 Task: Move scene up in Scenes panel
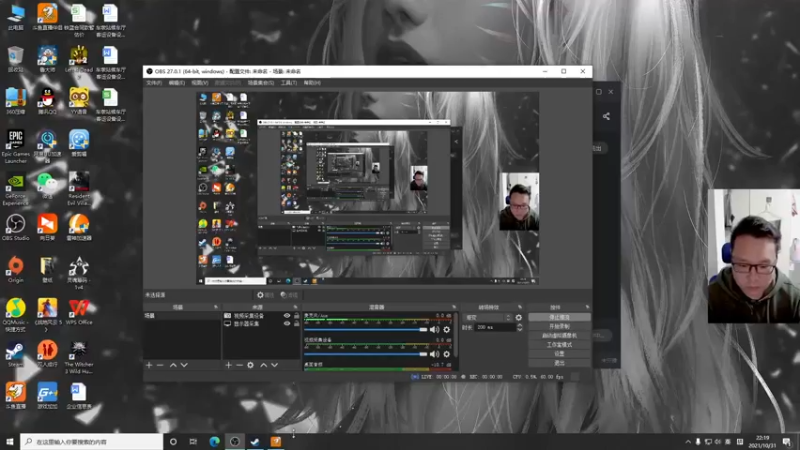click(x=173, y=365)
